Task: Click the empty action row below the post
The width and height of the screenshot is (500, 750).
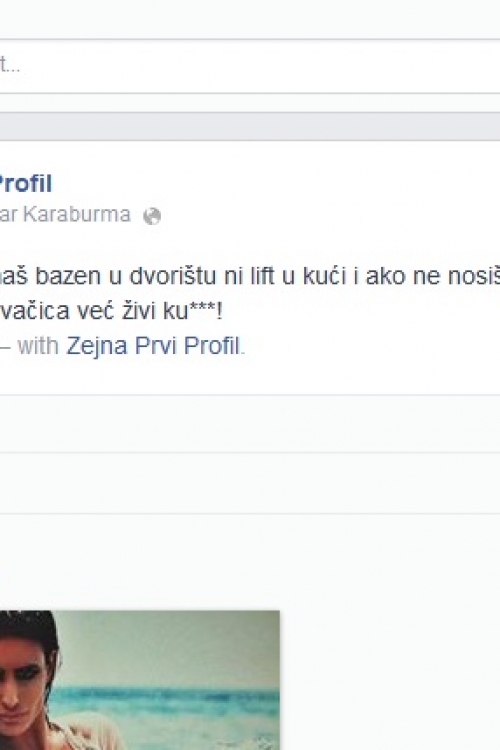Action: coord(250,424)
